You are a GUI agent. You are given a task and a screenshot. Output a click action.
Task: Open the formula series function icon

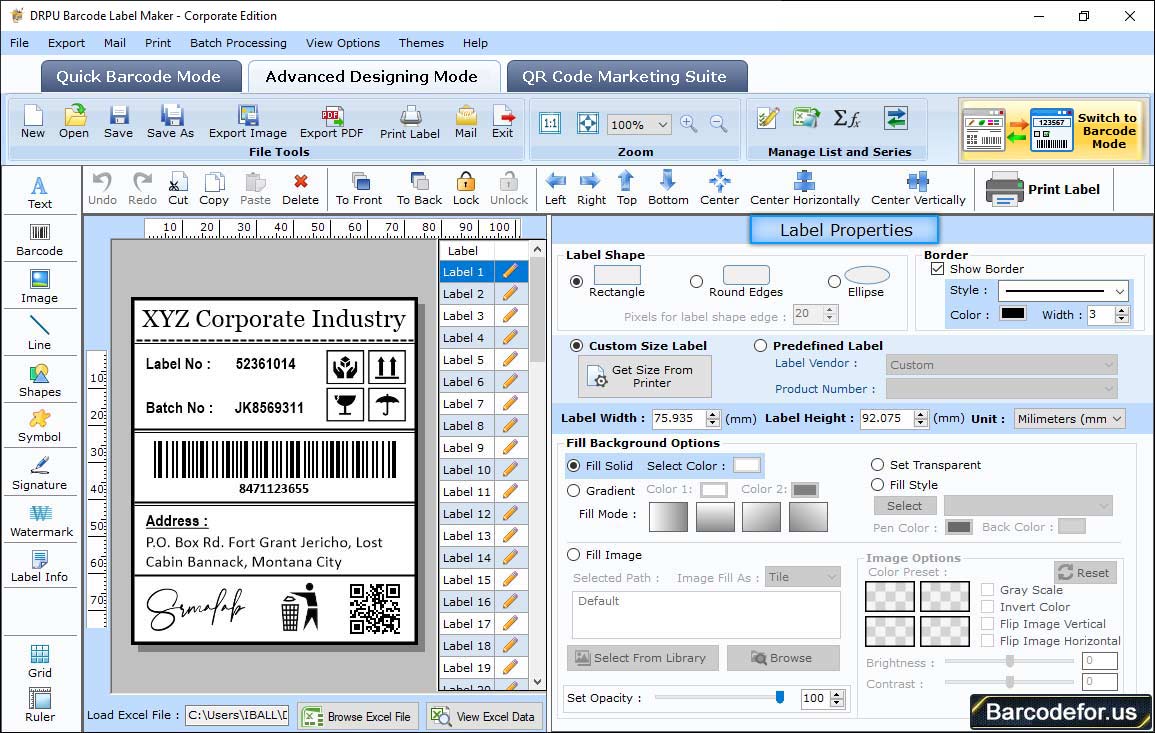[846, 118]
